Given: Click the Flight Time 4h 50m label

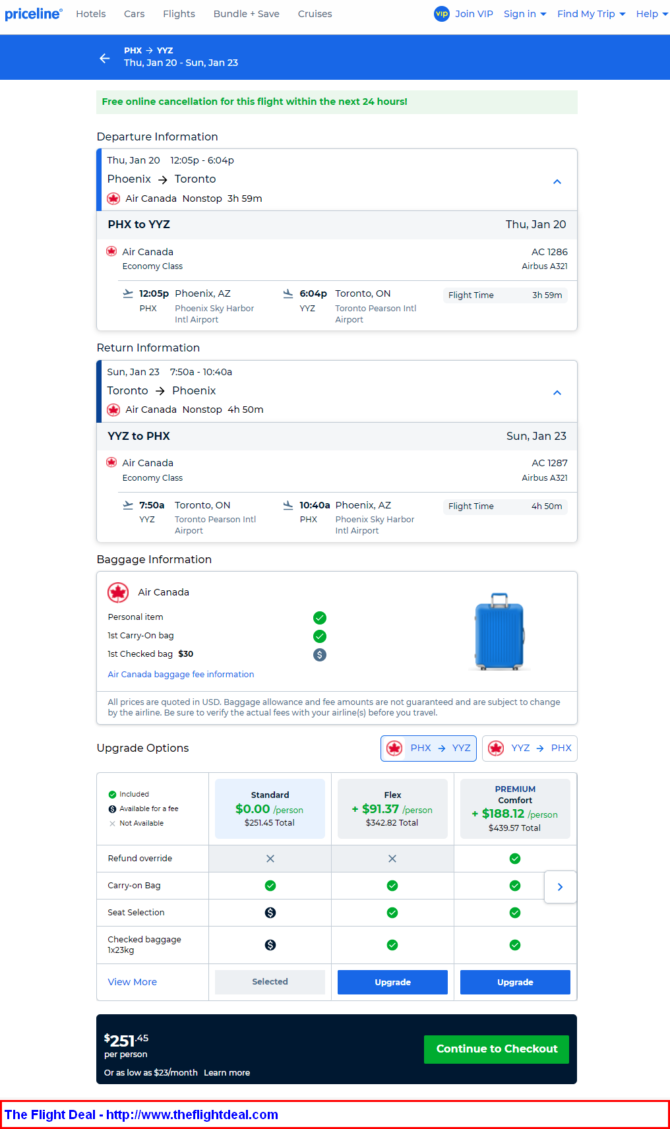Looking at the screenshot, I should pos(505,506).
